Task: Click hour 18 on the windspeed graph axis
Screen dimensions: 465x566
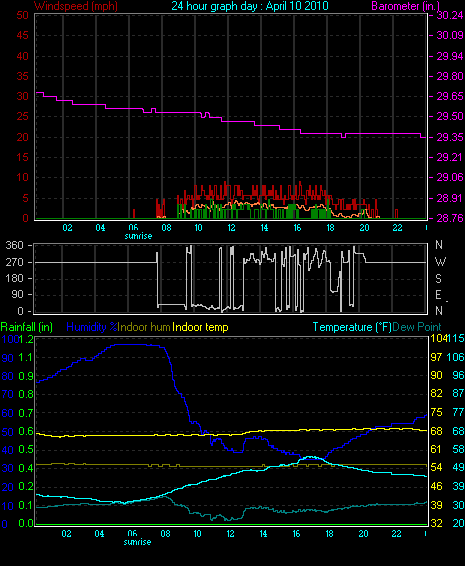Action: [330, 228]
